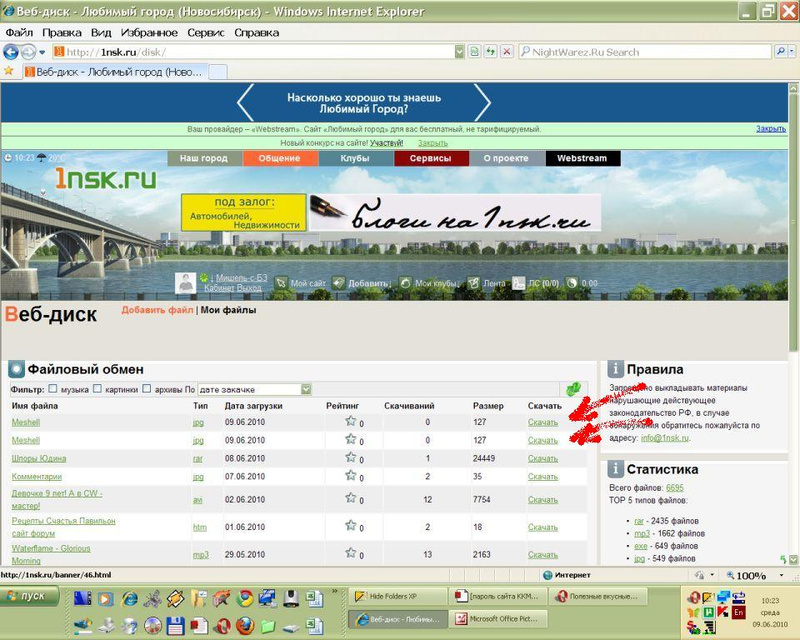Click the user avatar picture
This screenshot has height=640, width=800.
(186, 283)
